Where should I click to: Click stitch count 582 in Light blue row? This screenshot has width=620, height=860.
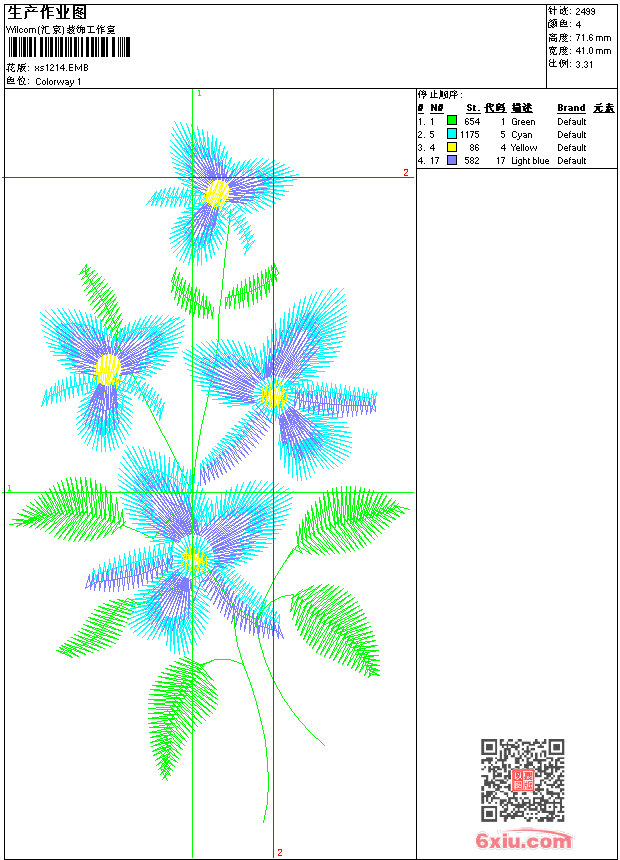[472, 161]
